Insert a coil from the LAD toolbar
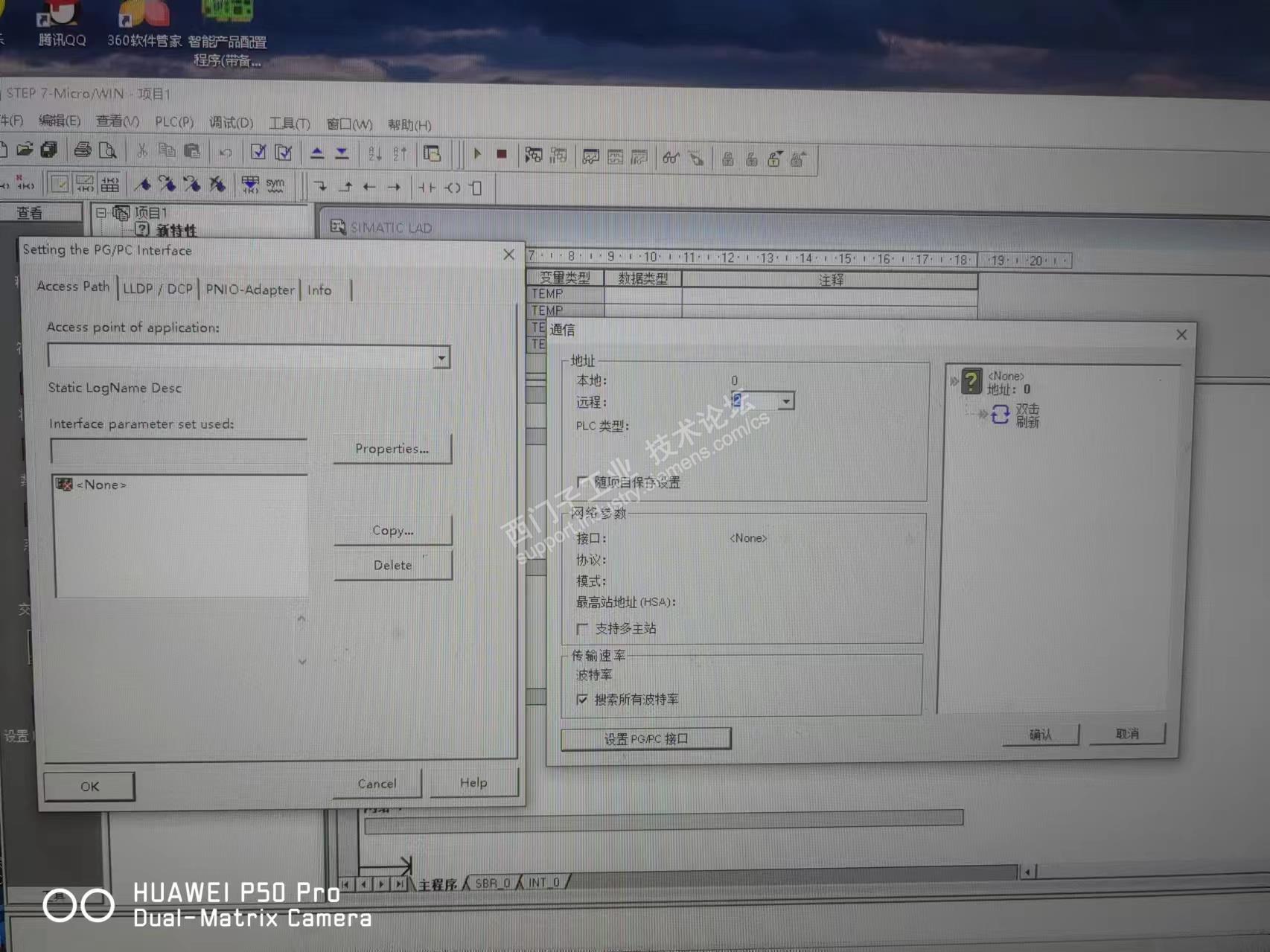1270x952 pixels. (453, 188)
